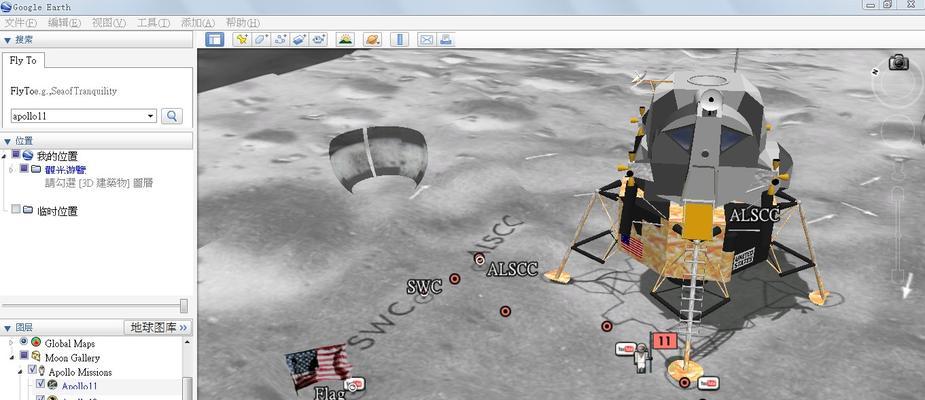
Task: Click the print toolbar icon
Action: pyautogui.click(x=445, y=40)
